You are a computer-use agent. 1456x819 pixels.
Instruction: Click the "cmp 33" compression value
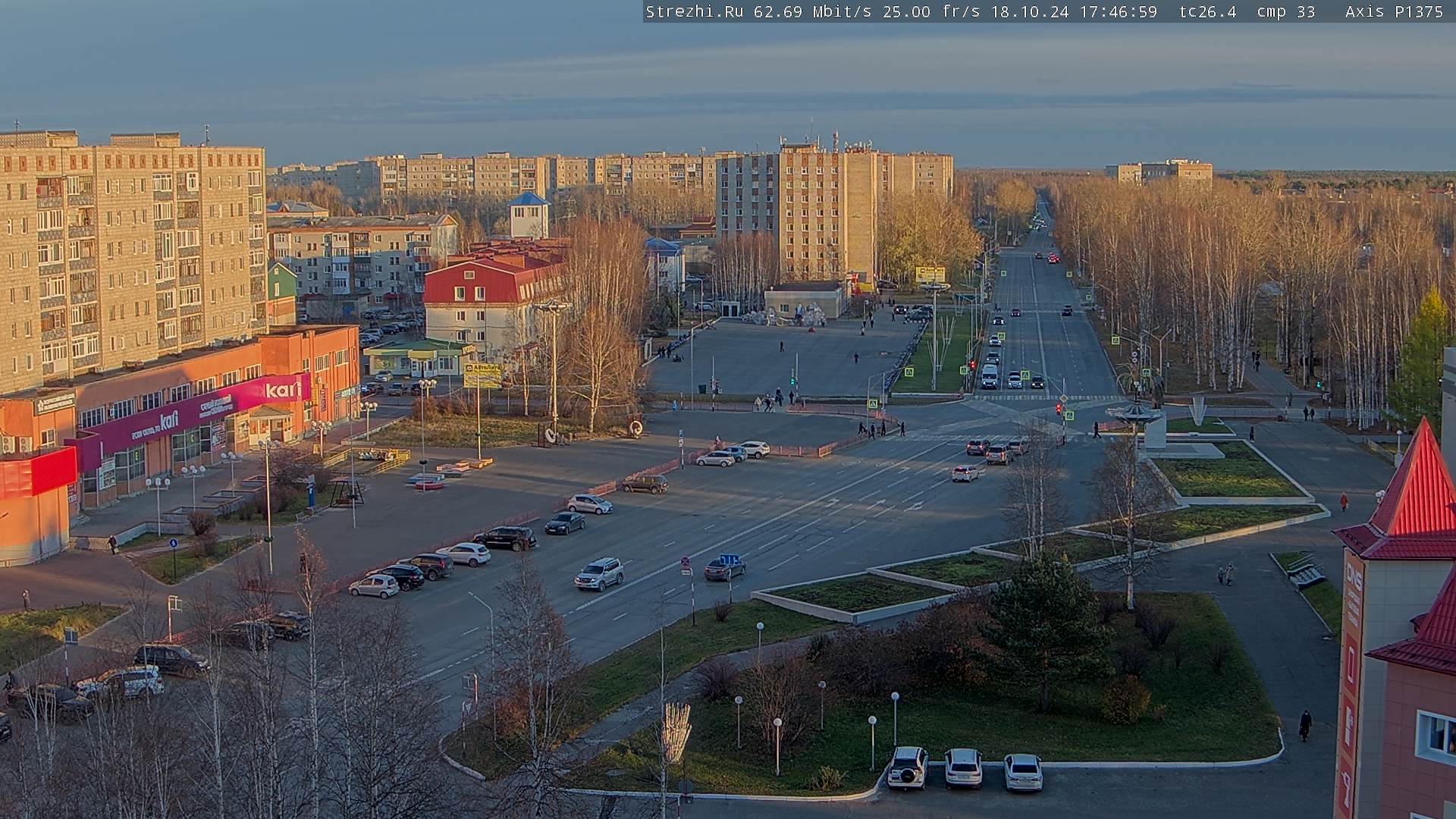tap(1285, 11)
